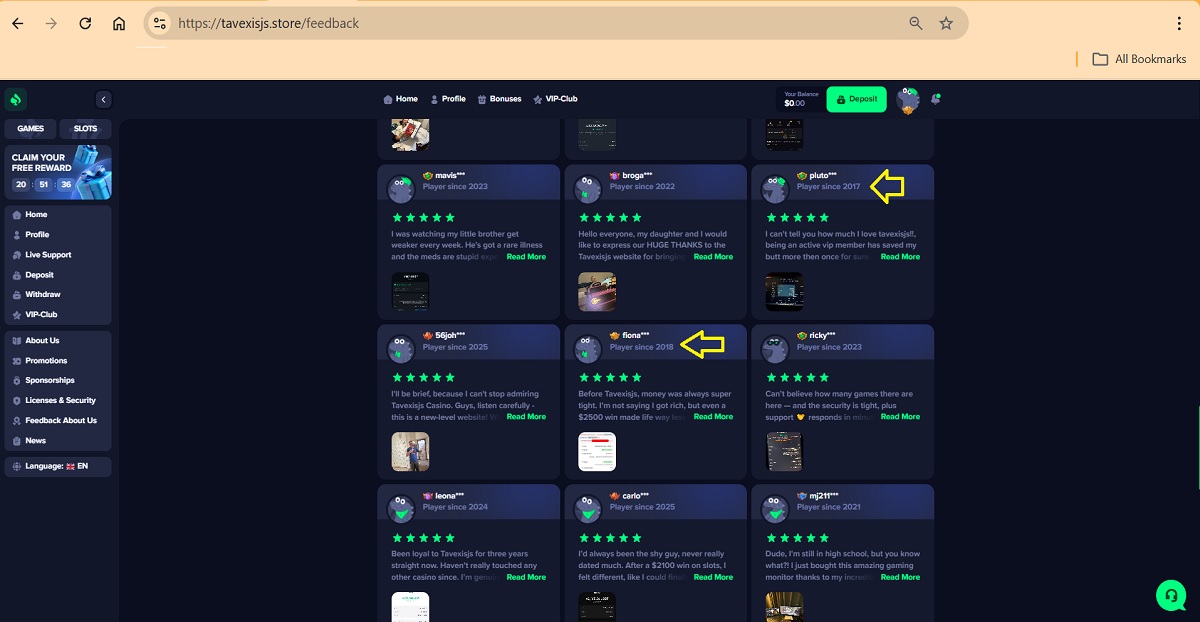The image size is (1200, 622).
Task: Bookmark this page with star icon
Action: click(x=946, y=23)
